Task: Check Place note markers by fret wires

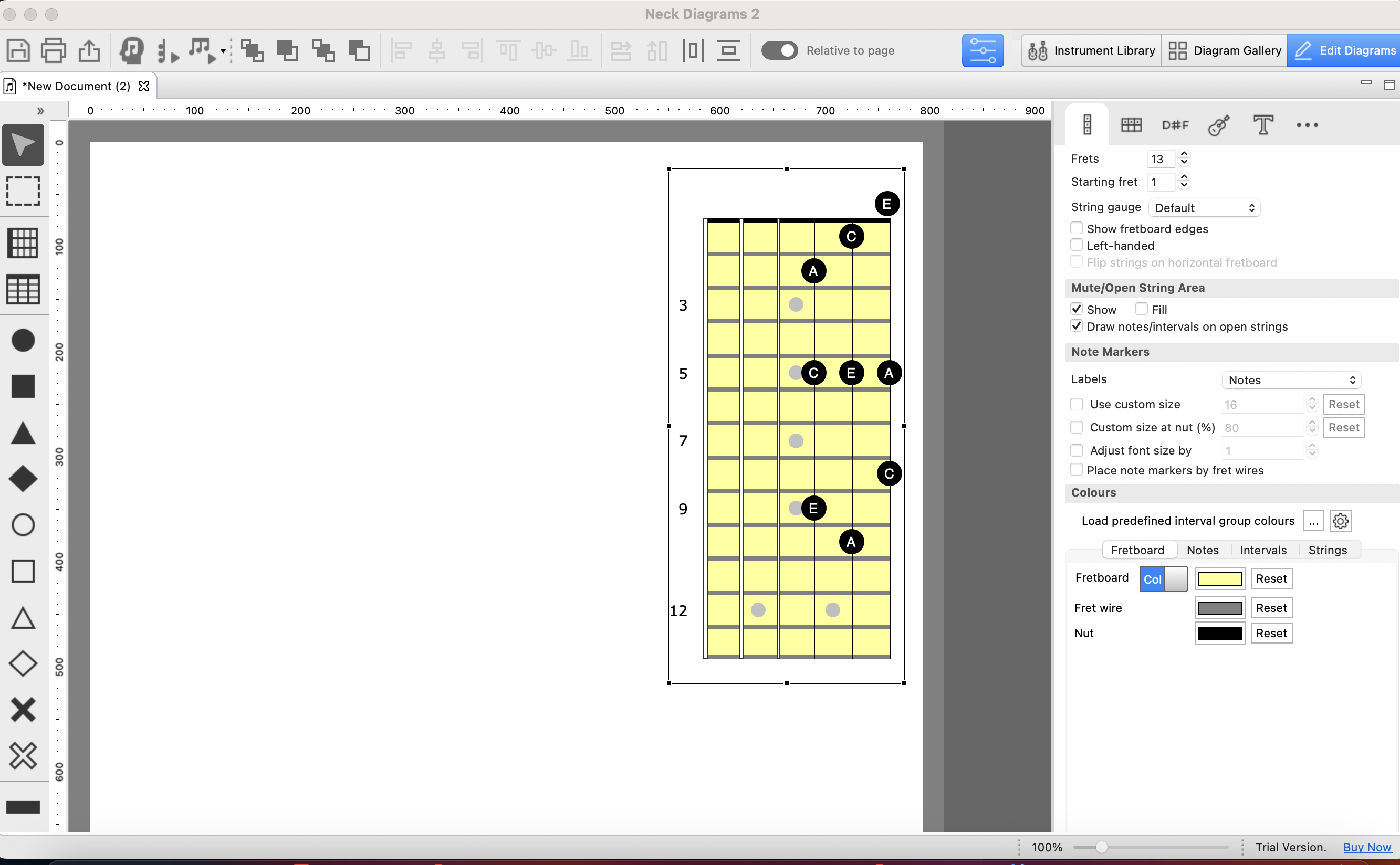Action: coord(1077,470)
